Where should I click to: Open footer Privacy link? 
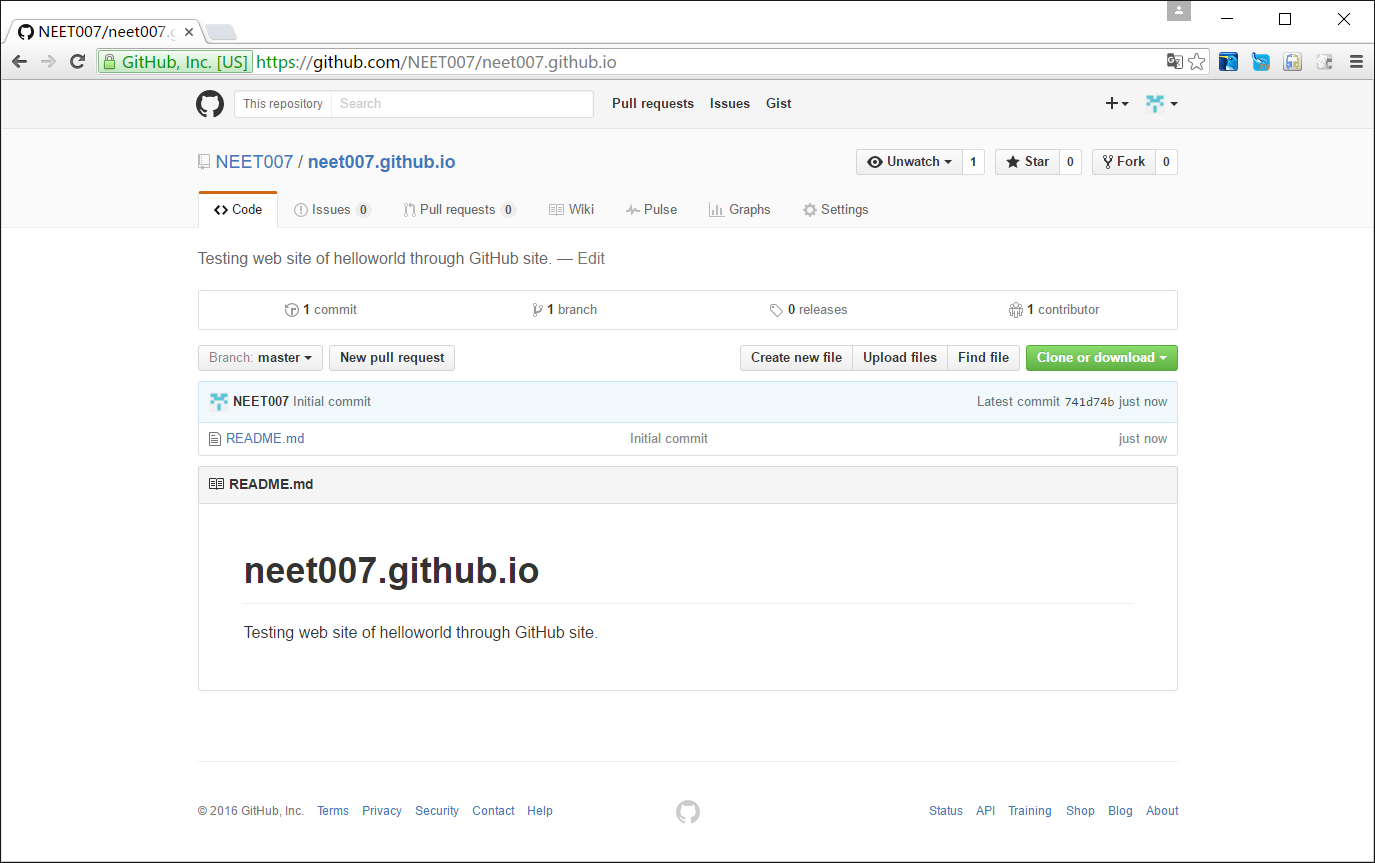click(x=382, y=811)
